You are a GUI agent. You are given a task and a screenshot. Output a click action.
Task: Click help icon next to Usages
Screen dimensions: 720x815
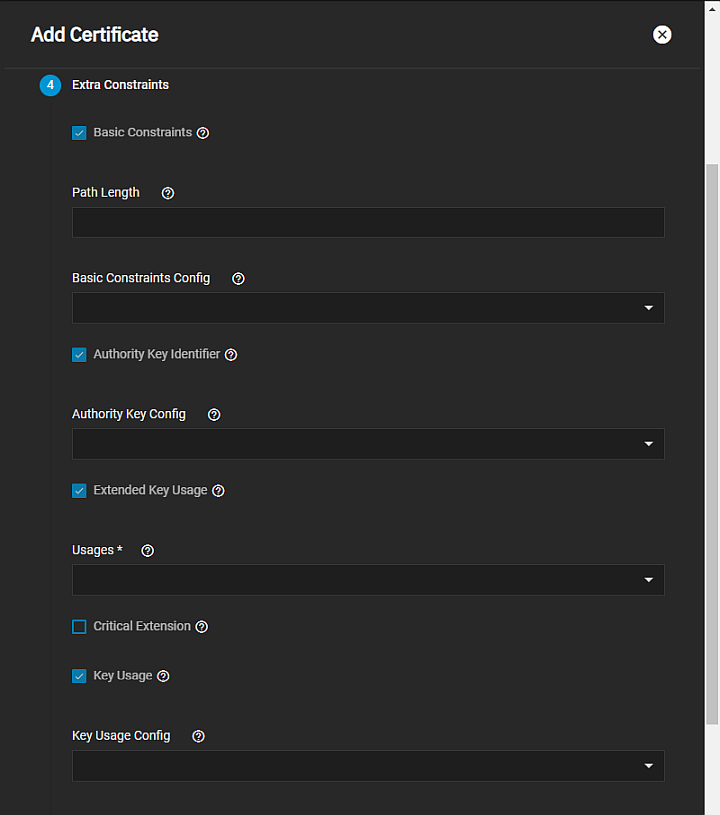pos(148,551)
